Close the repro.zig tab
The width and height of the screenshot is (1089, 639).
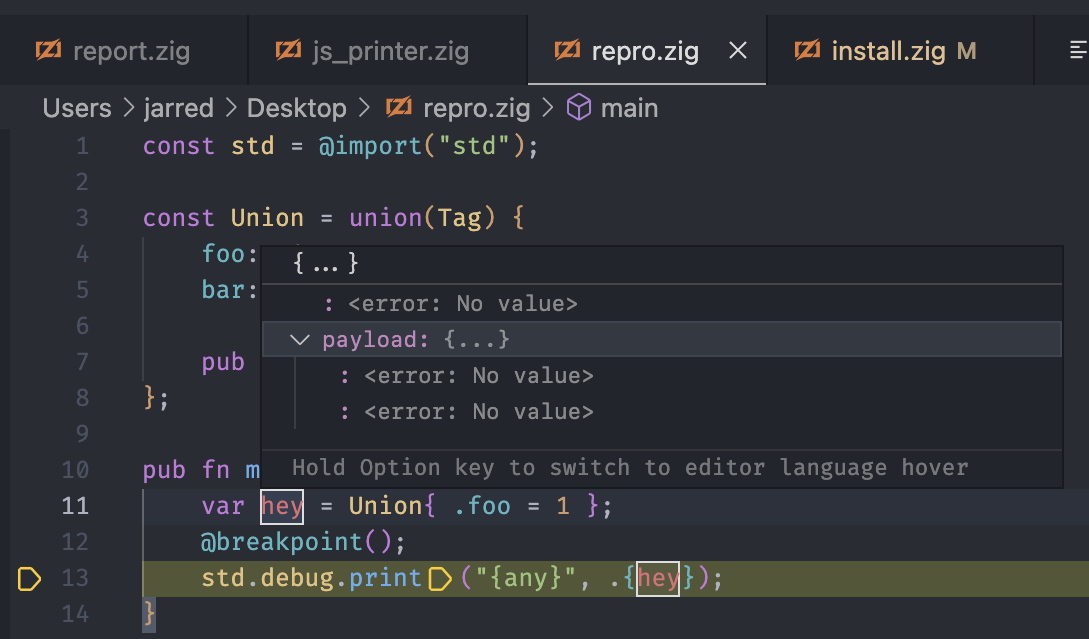[x=737, y=50]
